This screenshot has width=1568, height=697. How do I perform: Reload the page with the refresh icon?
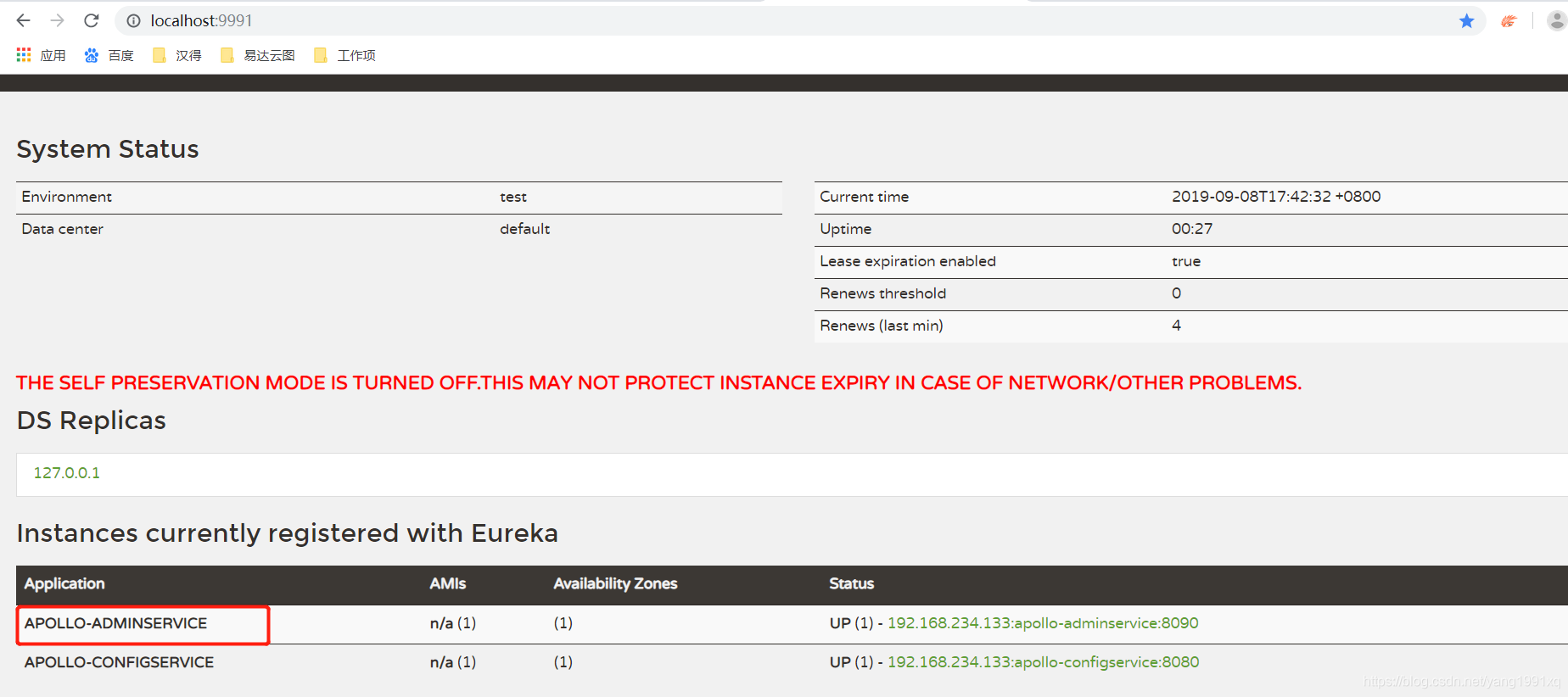92,20
